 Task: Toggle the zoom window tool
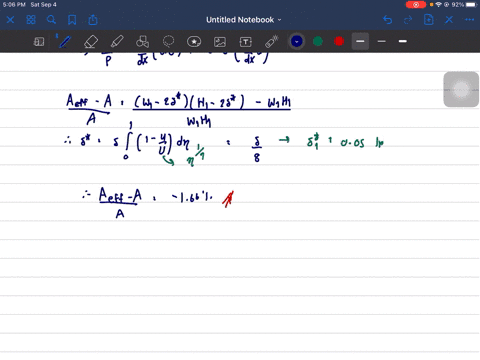pos(39,42)
